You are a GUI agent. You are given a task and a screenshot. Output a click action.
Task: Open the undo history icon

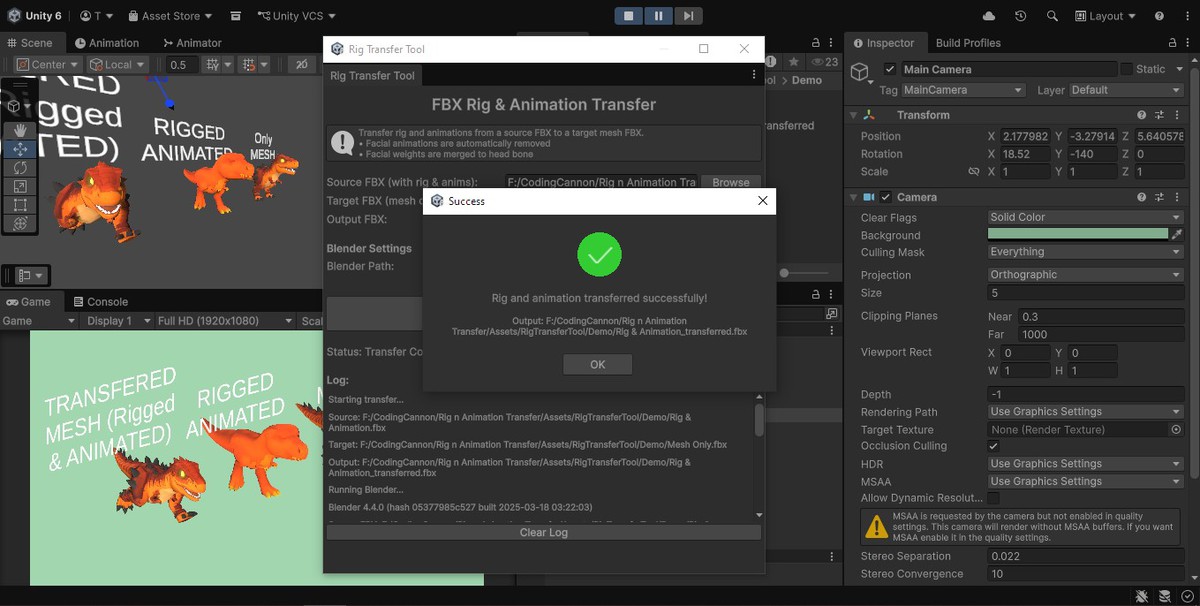click(1020, 16)
